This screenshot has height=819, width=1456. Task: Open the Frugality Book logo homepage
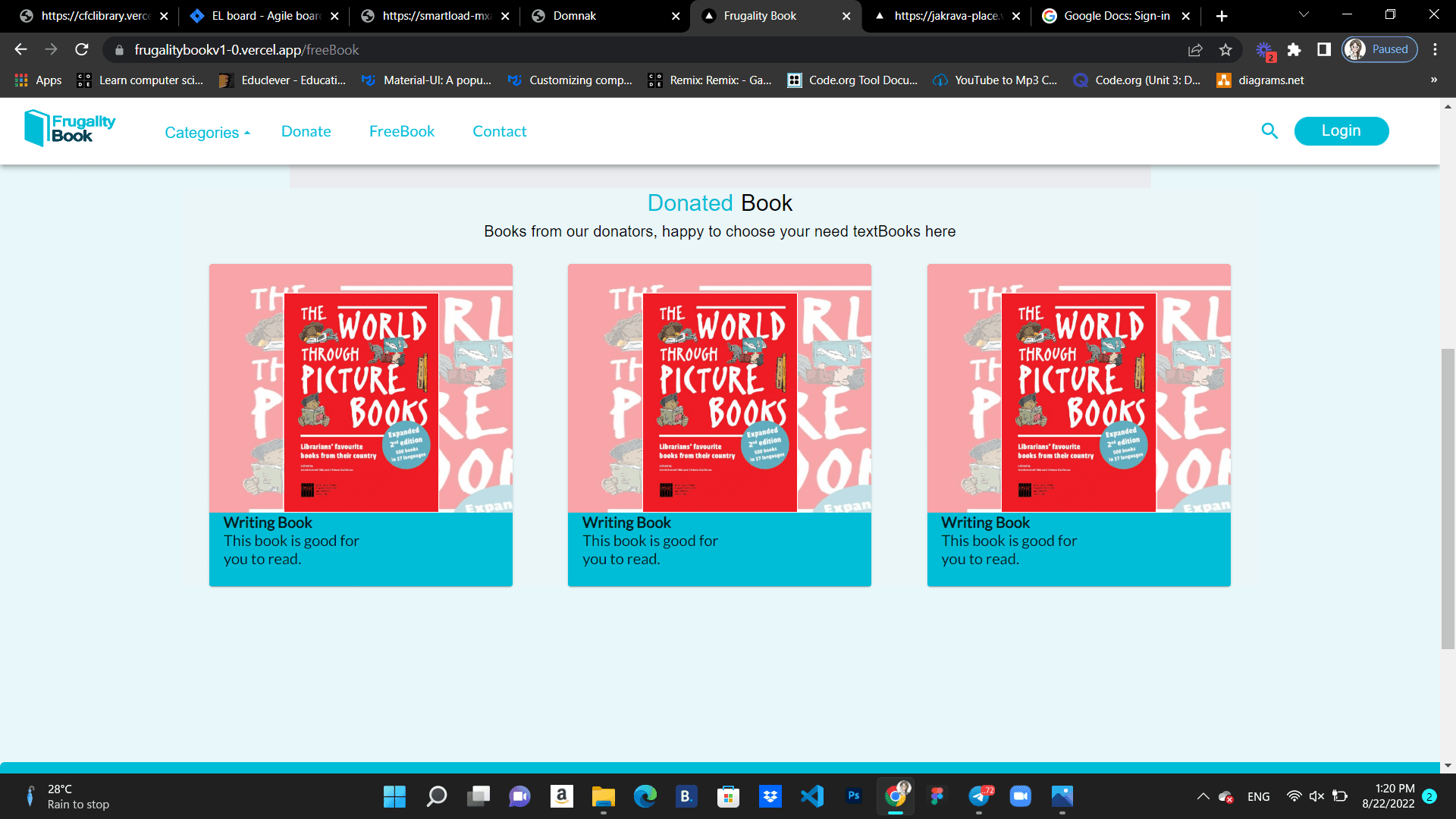(x=70, y=128)
